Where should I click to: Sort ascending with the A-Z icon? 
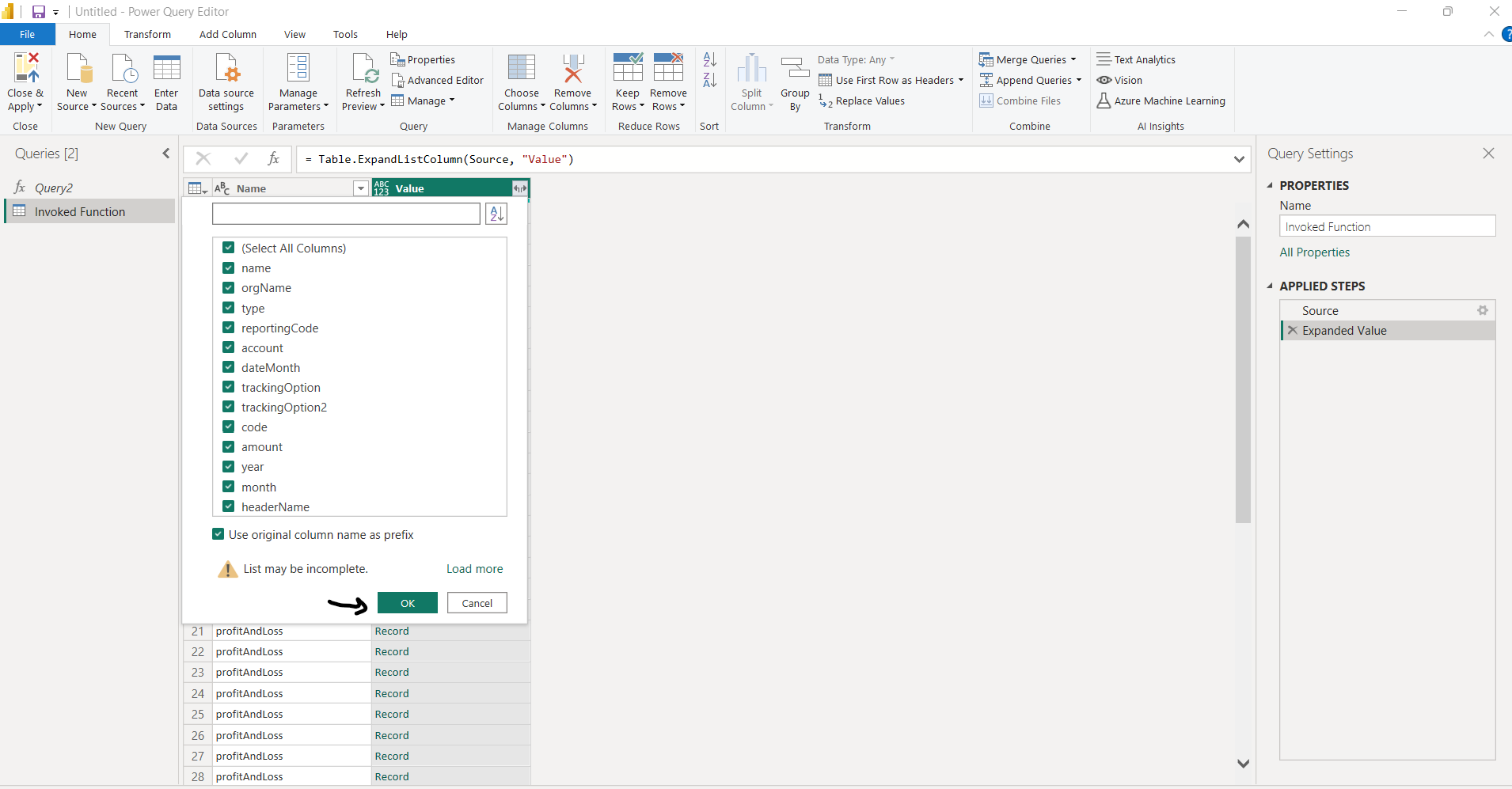click(710, 59)
